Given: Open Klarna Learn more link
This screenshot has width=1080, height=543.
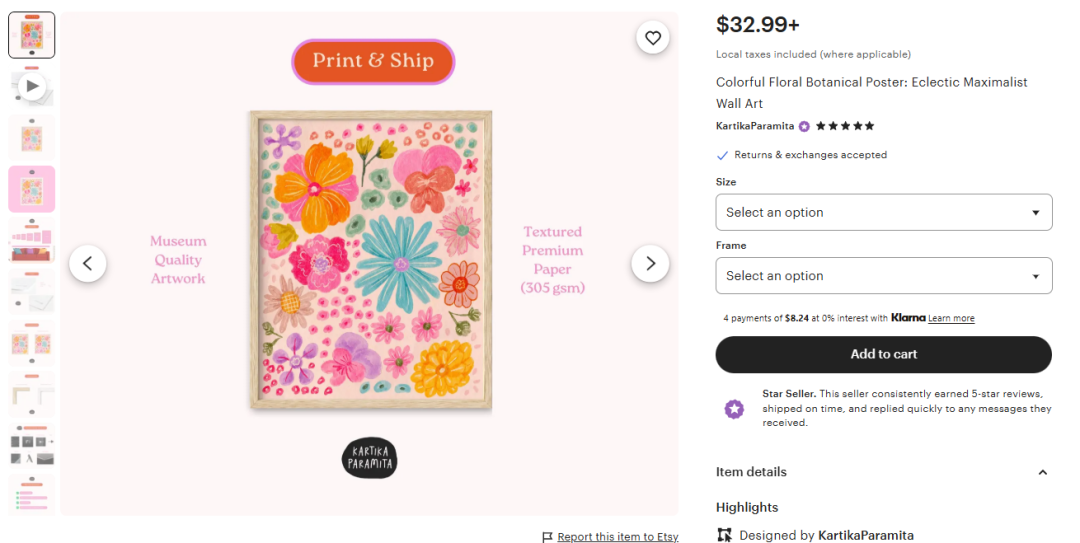Looking at the screenshot, I should pos(951,318).
